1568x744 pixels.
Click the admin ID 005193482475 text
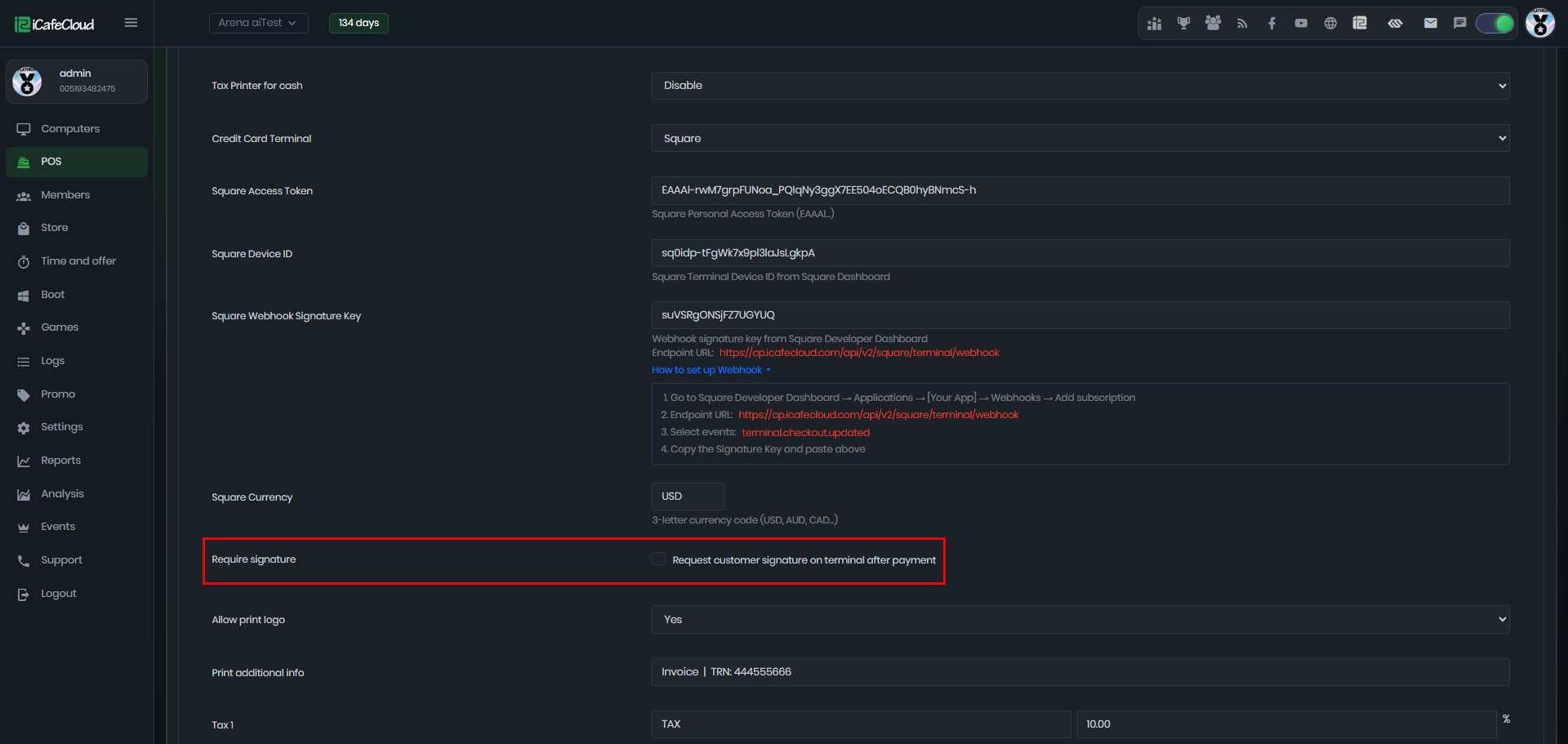click(x=87, y=89)
